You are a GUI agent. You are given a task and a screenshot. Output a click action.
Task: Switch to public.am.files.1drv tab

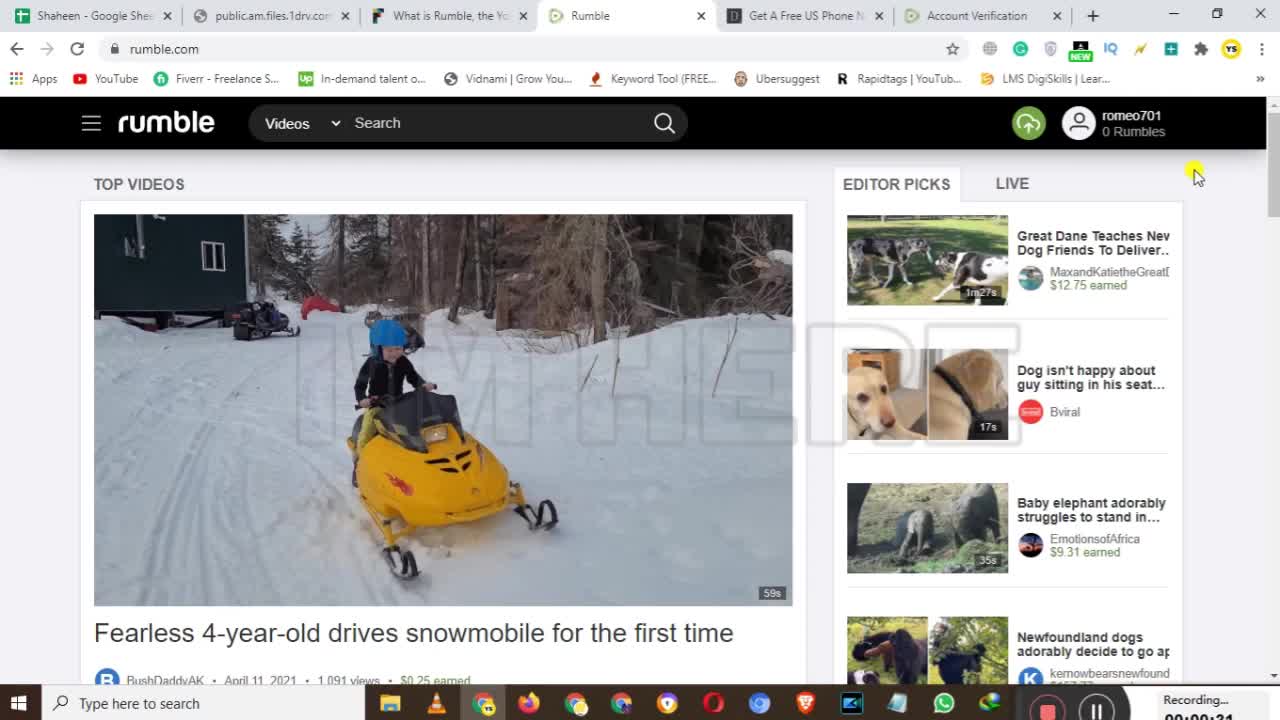(x=272, y=16)
